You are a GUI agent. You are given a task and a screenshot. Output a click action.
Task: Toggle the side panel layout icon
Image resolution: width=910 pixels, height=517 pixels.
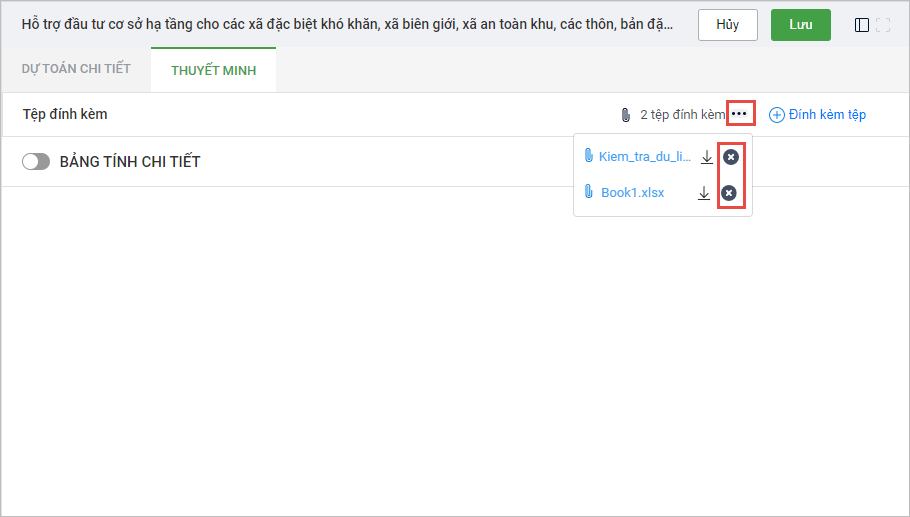pyautogui.click(x=862, y=25)
